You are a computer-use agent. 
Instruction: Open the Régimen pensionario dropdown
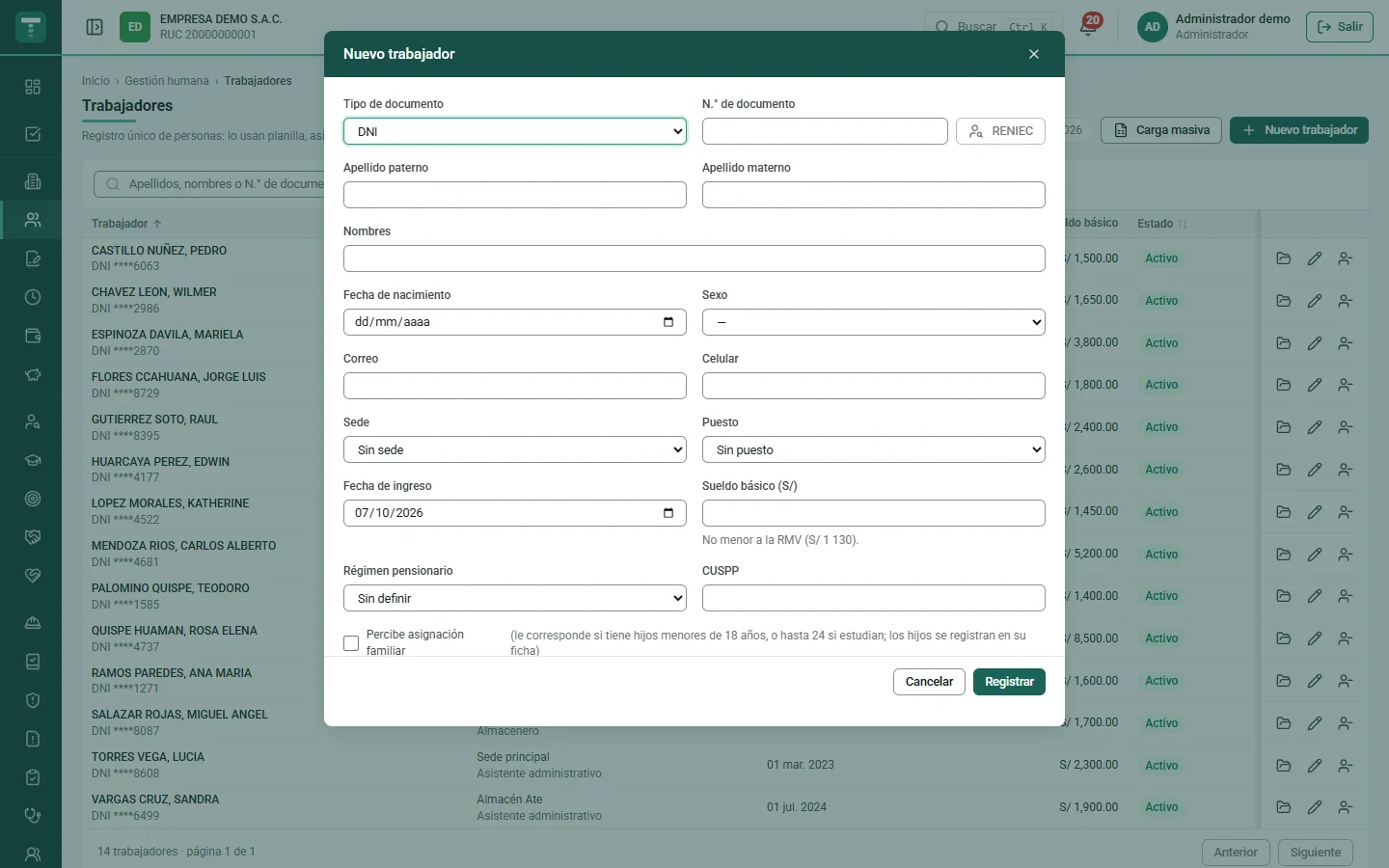515,598
